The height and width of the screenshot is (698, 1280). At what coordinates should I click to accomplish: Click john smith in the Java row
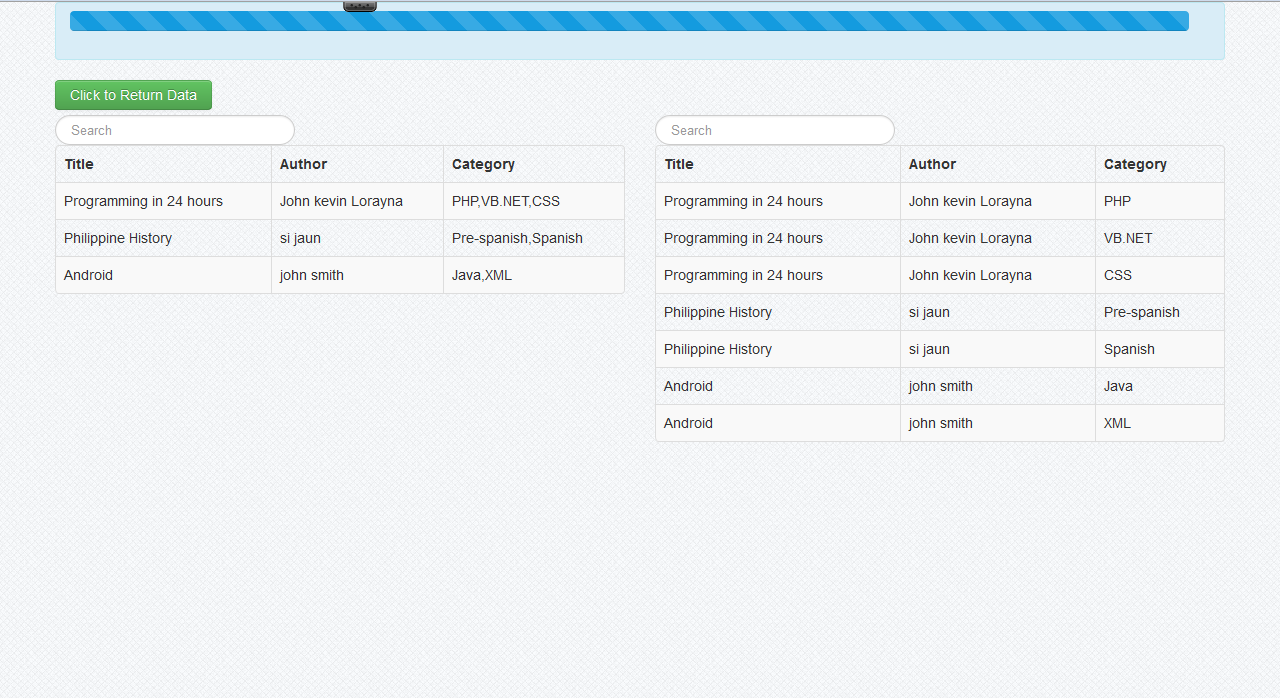point(941,386)
